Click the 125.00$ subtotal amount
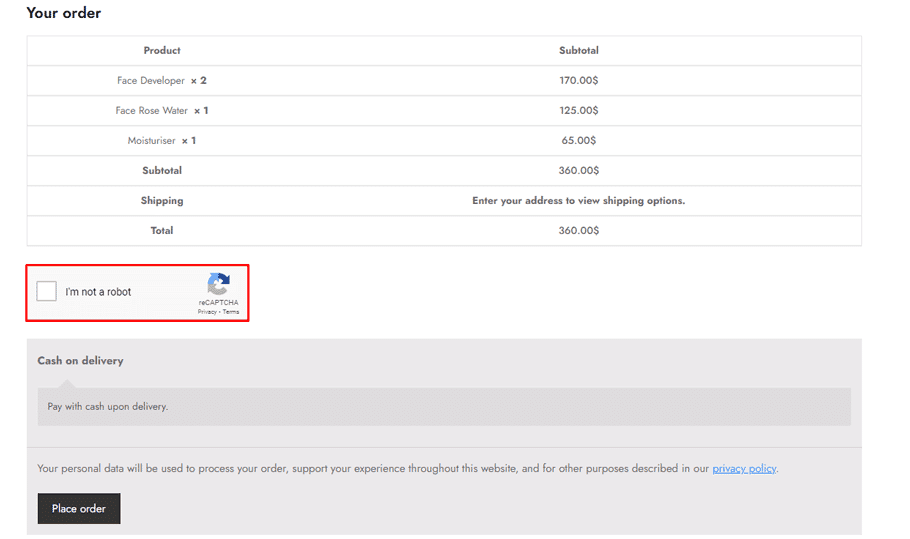Screen dimensions: 910x539 click(578, 110)
